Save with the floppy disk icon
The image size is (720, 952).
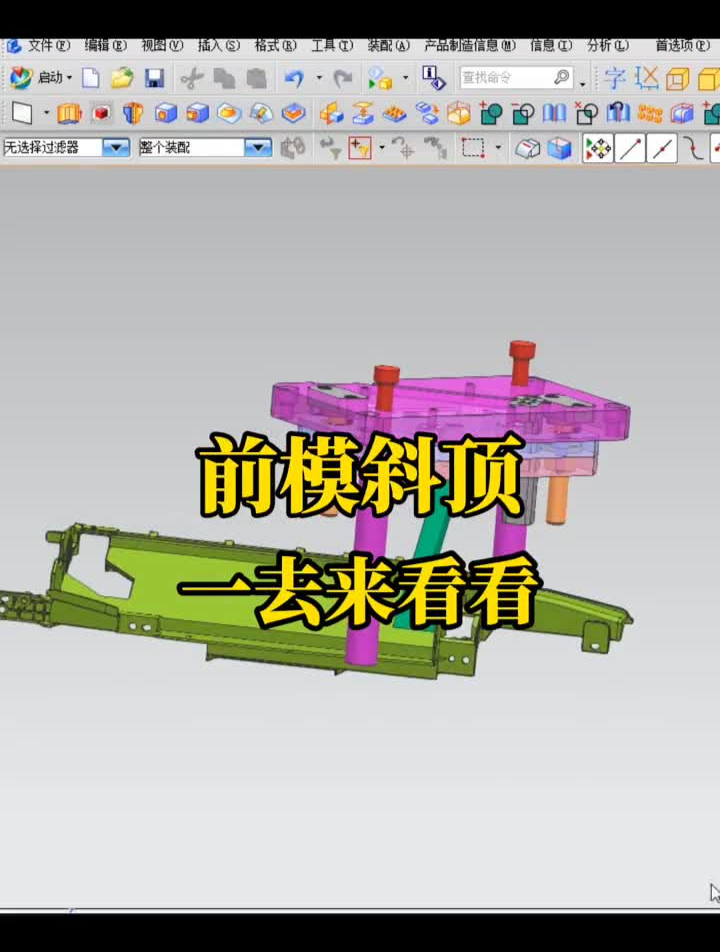[x=155, y=78]
